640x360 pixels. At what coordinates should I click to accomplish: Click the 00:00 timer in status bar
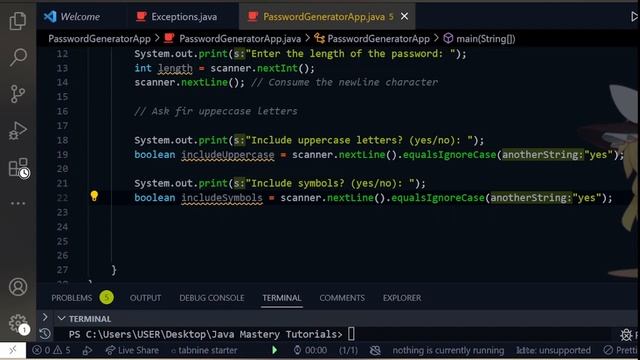click(x=310, y=350)
